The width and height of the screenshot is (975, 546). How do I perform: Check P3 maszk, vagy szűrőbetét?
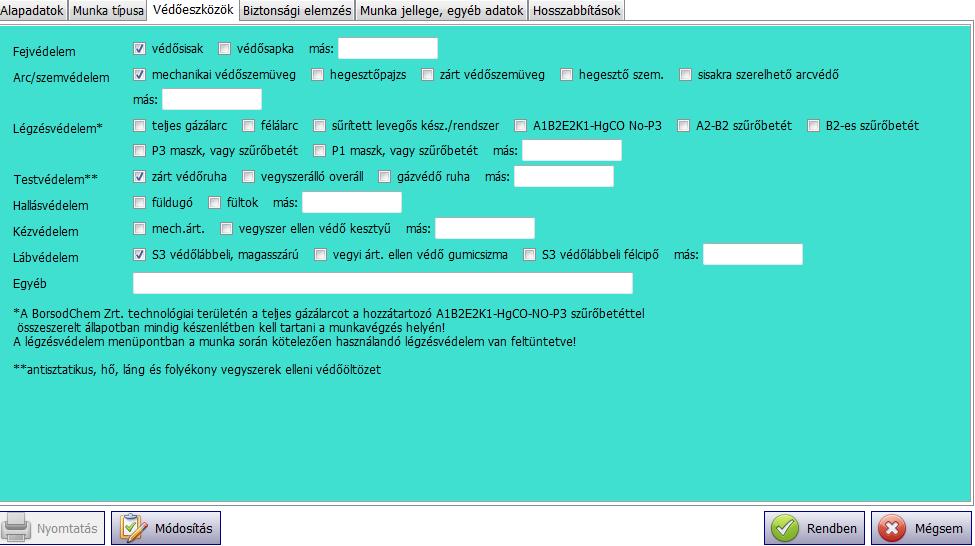139,150
